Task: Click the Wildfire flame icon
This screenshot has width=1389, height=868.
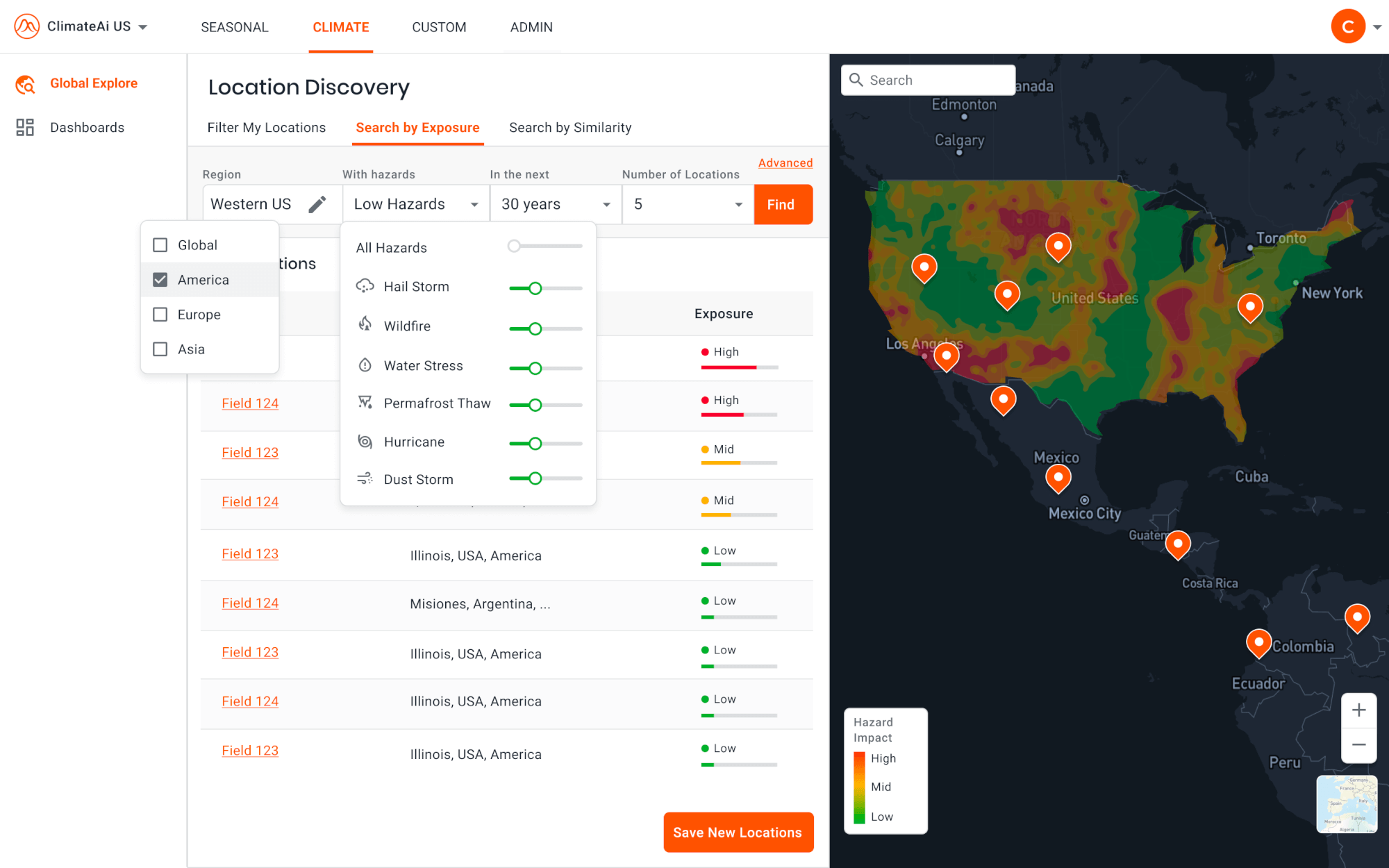Action: (x=365, y=324)
